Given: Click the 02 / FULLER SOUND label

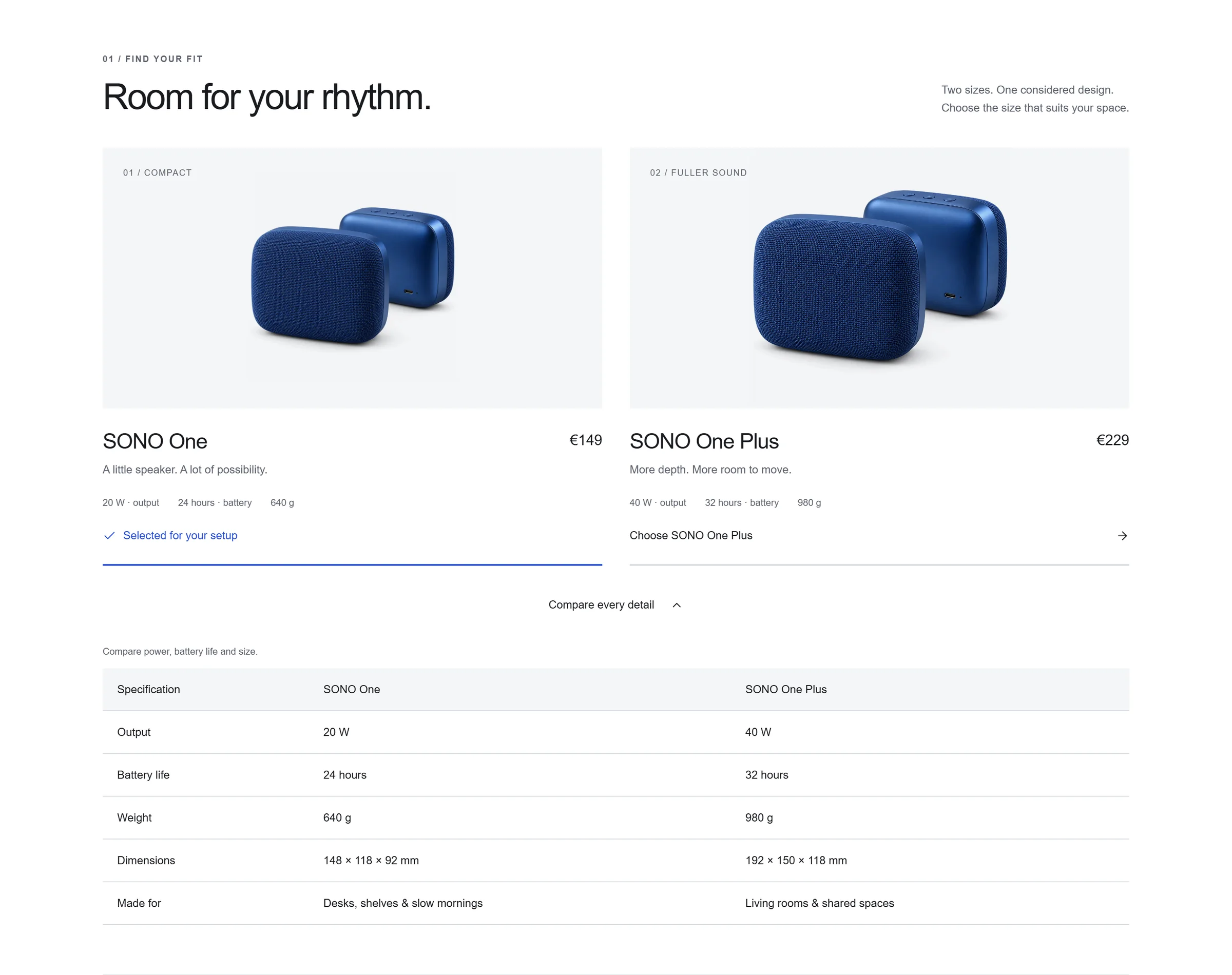Looking at the screenshot, I should point(698,172).
